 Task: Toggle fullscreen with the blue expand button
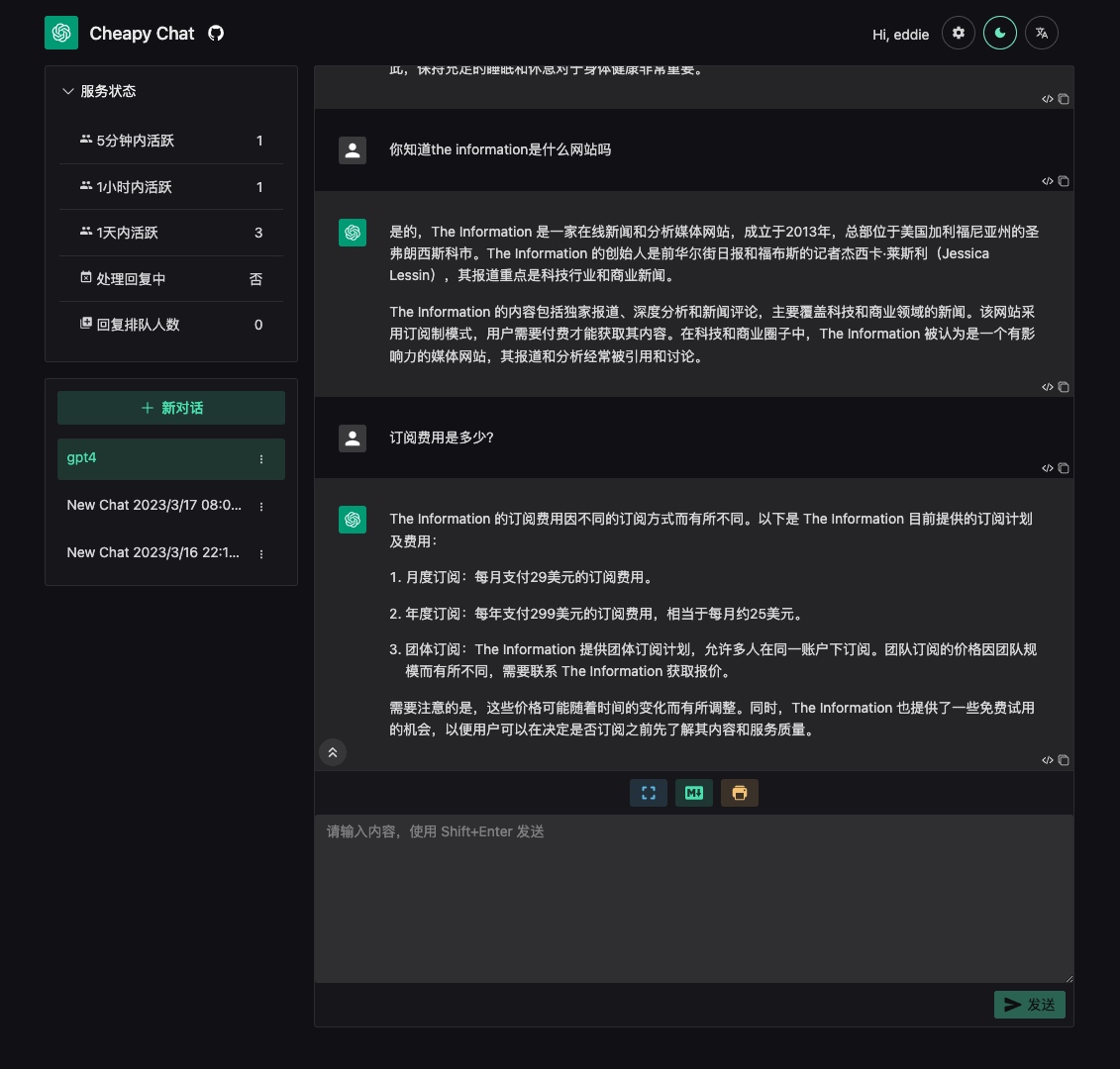pyautogui.click(x=649, y=794)
